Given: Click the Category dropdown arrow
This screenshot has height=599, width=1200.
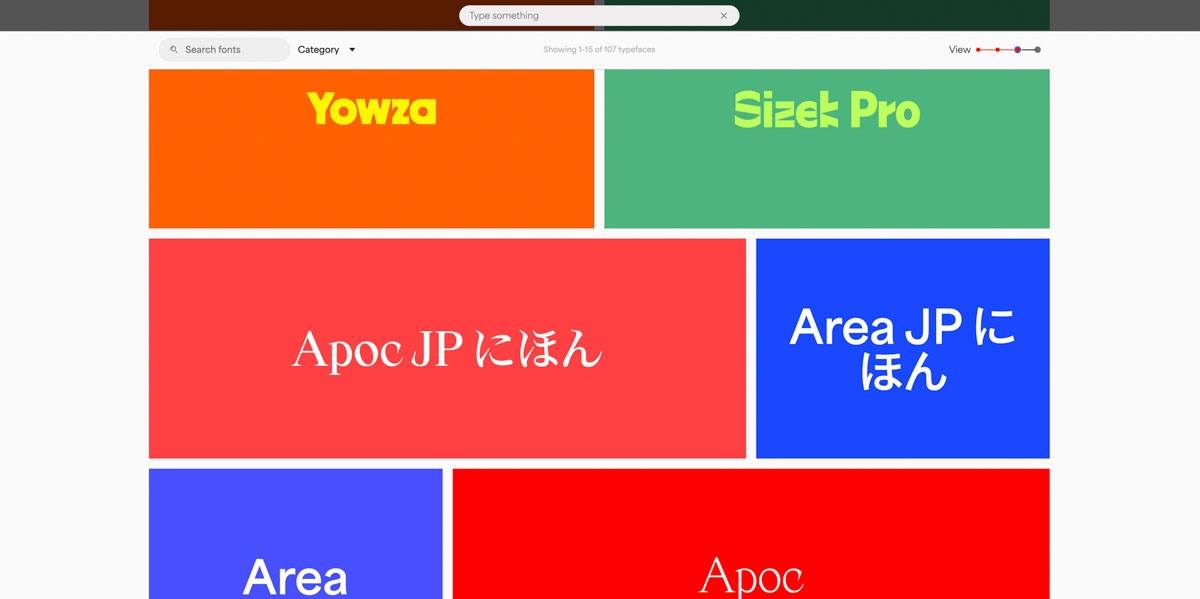Looking at the screenshot, I should pyautogui.click(x=352, y=50).
